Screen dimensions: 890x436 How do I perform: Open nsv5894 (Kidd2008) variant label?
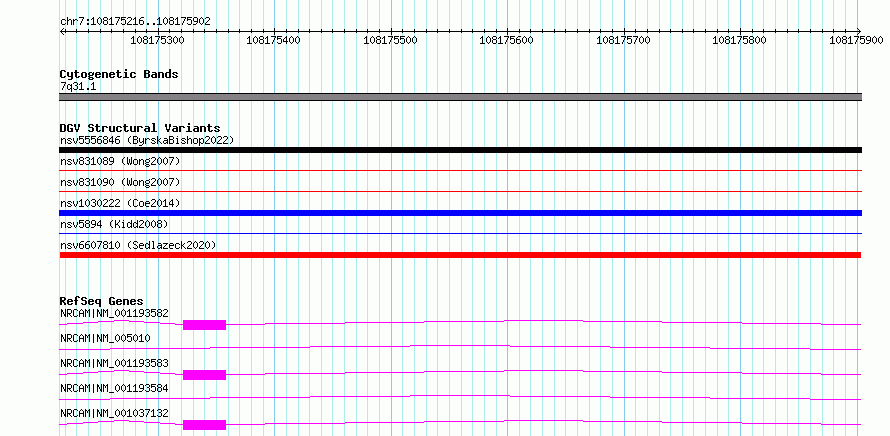[114, 224]
